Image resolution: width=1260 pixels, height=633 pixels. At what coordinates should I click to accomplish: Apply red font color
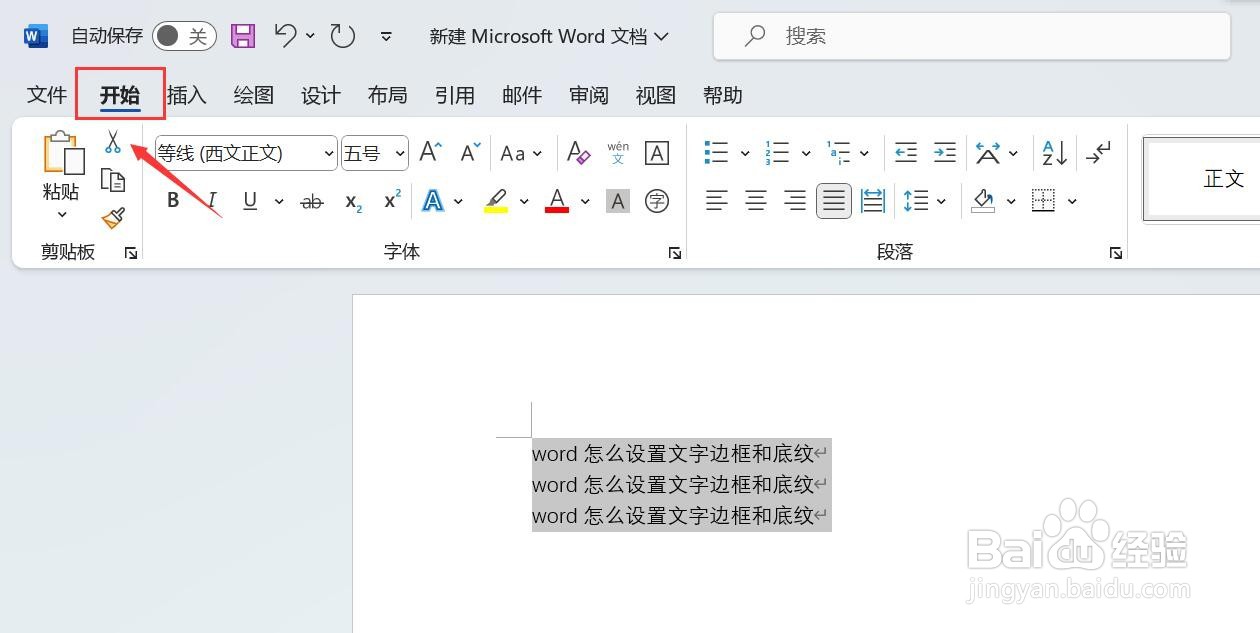pyautogui.click(x=557, y=201)
